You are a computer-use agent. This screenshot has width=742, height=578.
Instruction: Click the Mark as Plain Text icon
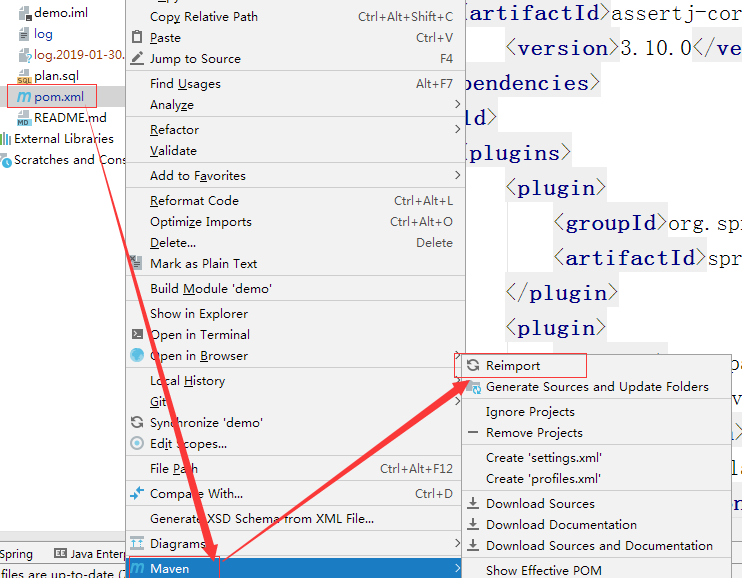136,263
